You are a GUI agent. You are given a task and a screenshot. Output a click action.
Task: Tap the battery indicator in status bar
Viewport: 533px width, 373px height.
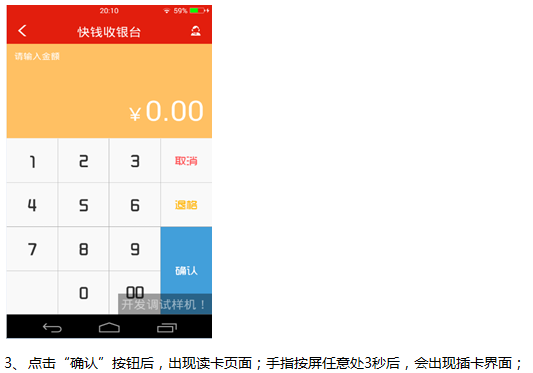tap(199, 11)
